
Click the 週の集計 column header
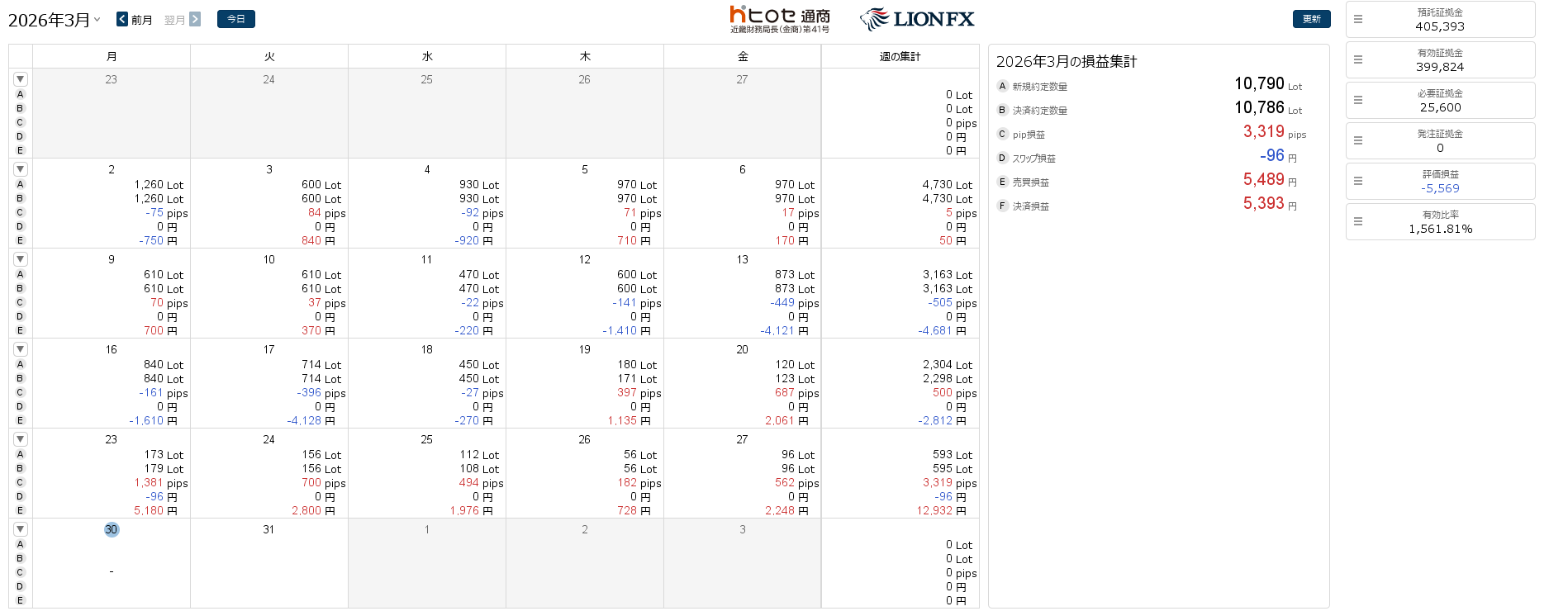[900, 56]
